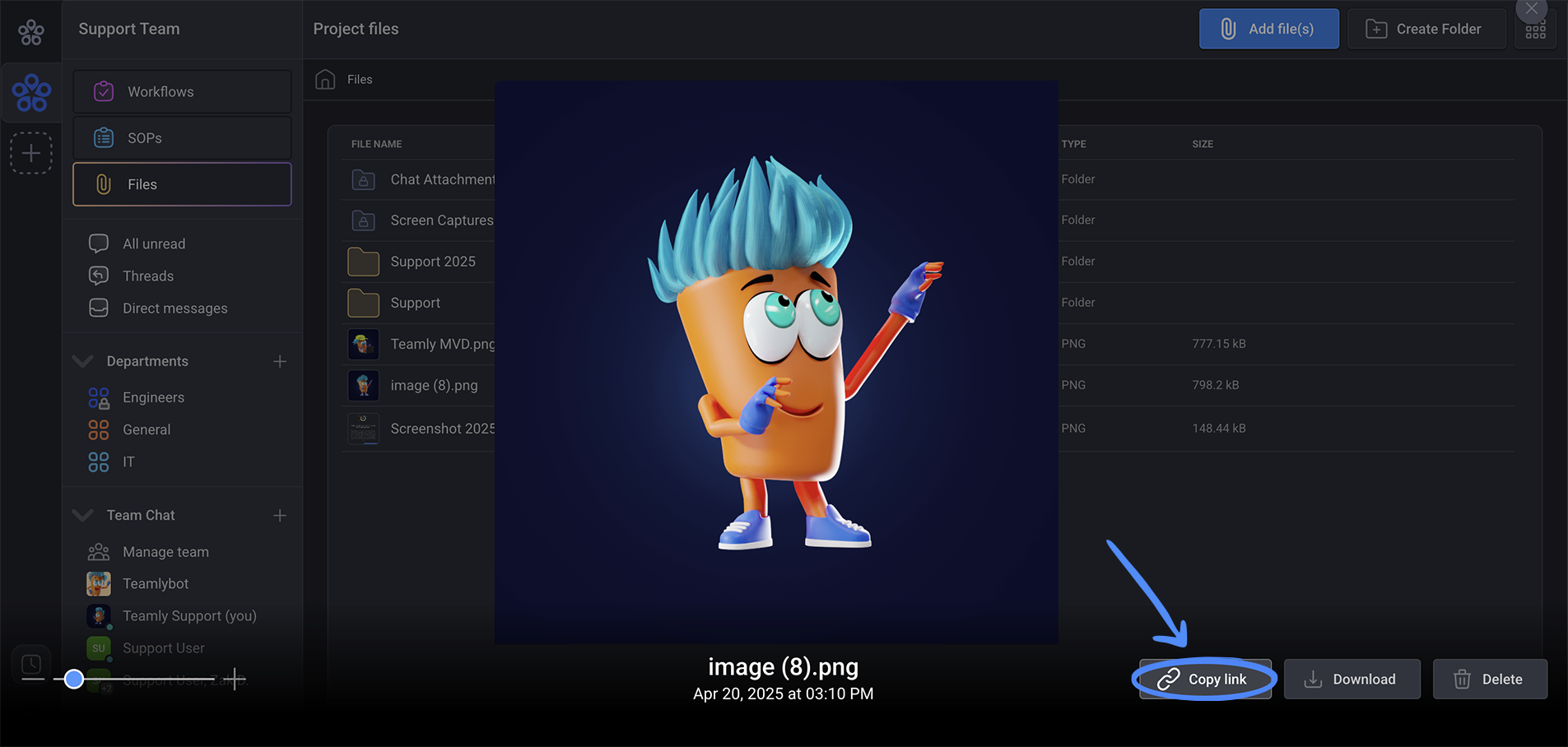Open the time clock icon at bottom left
The width and height of the screenshot is (1568, 747).
coord(31,664)
